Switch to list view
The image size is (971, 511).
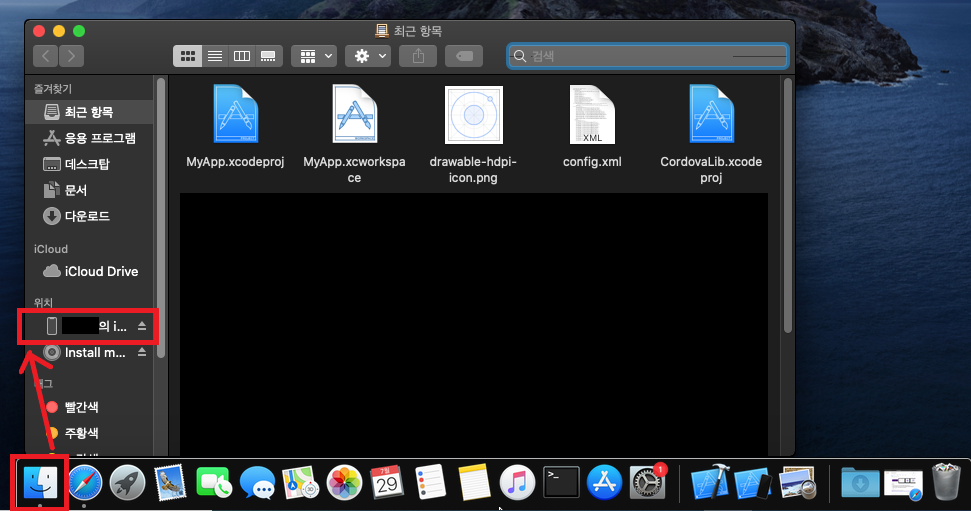click(x=215, y=56)
